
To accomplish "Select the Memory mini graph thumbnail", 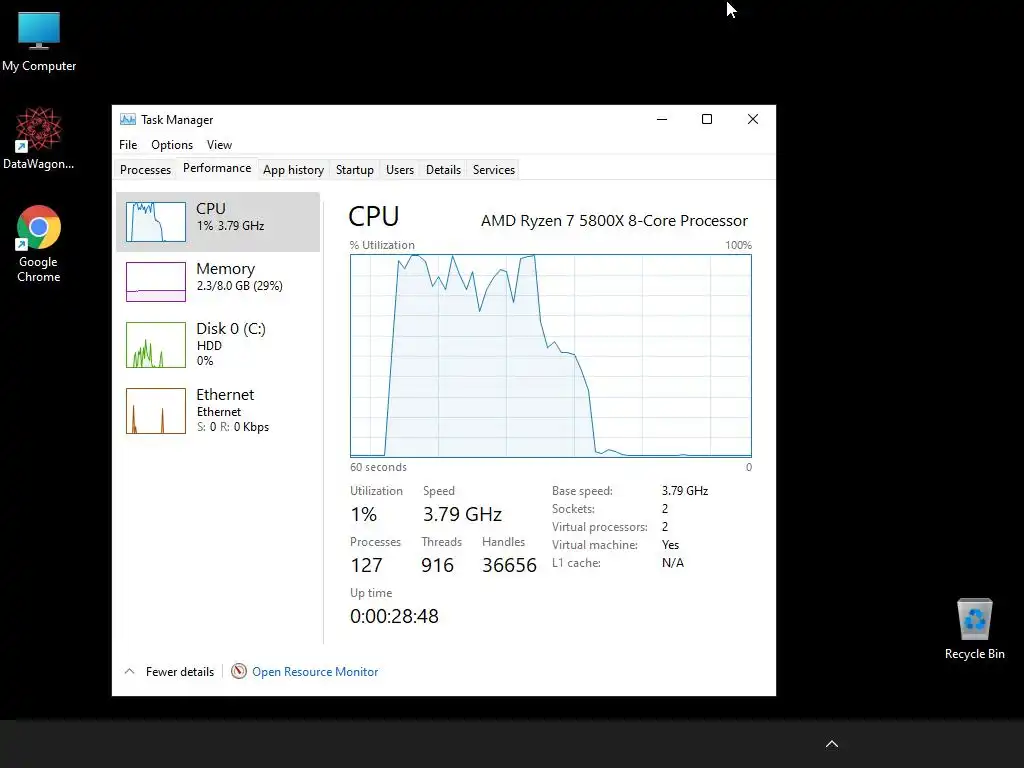I will 155,282.
